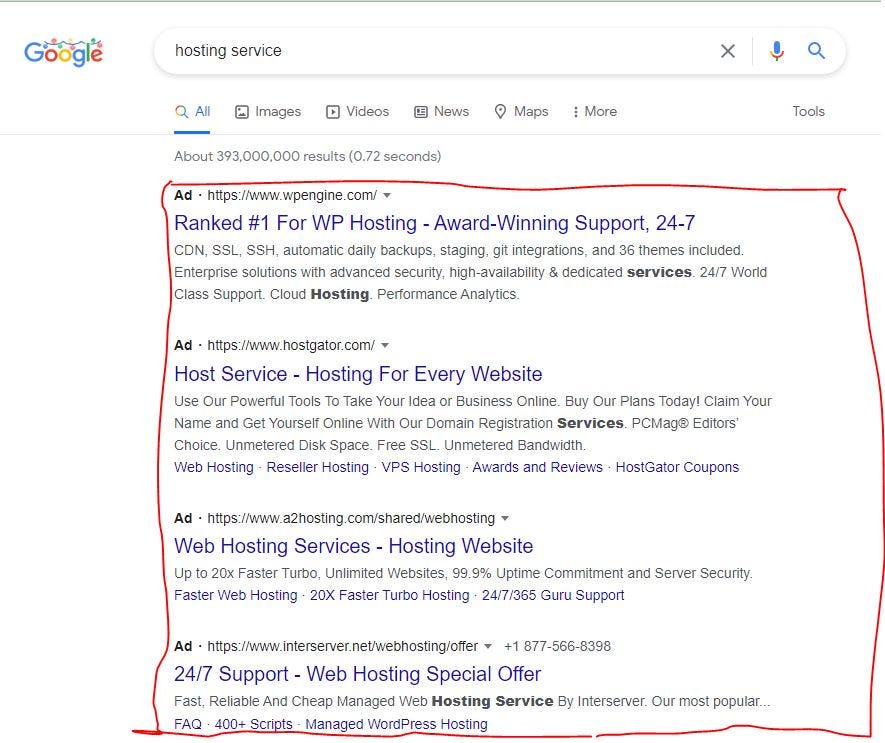Switch to the Videos tab
This screenshot has height=743, width=885.
[357, 112]
